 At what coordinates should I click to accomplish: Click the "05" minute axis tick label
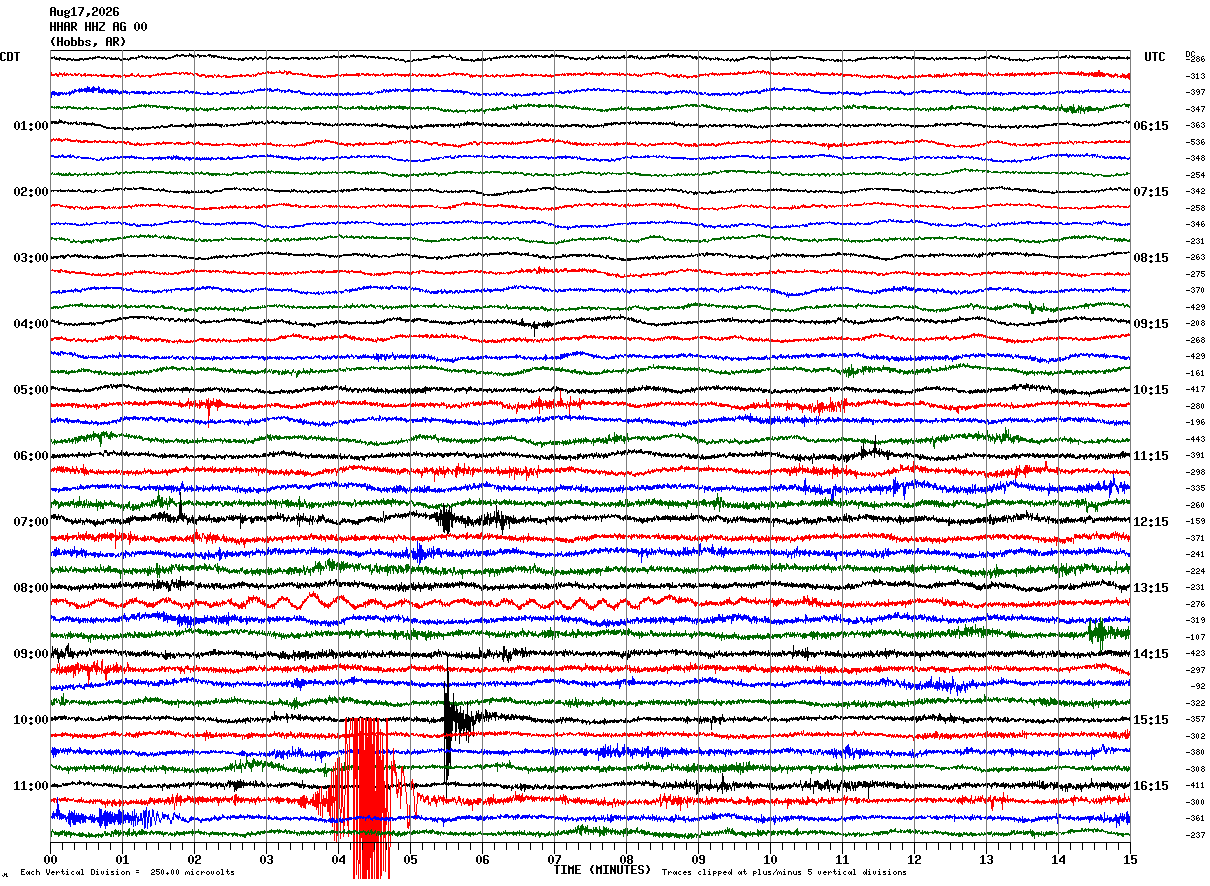coord(411,859)
